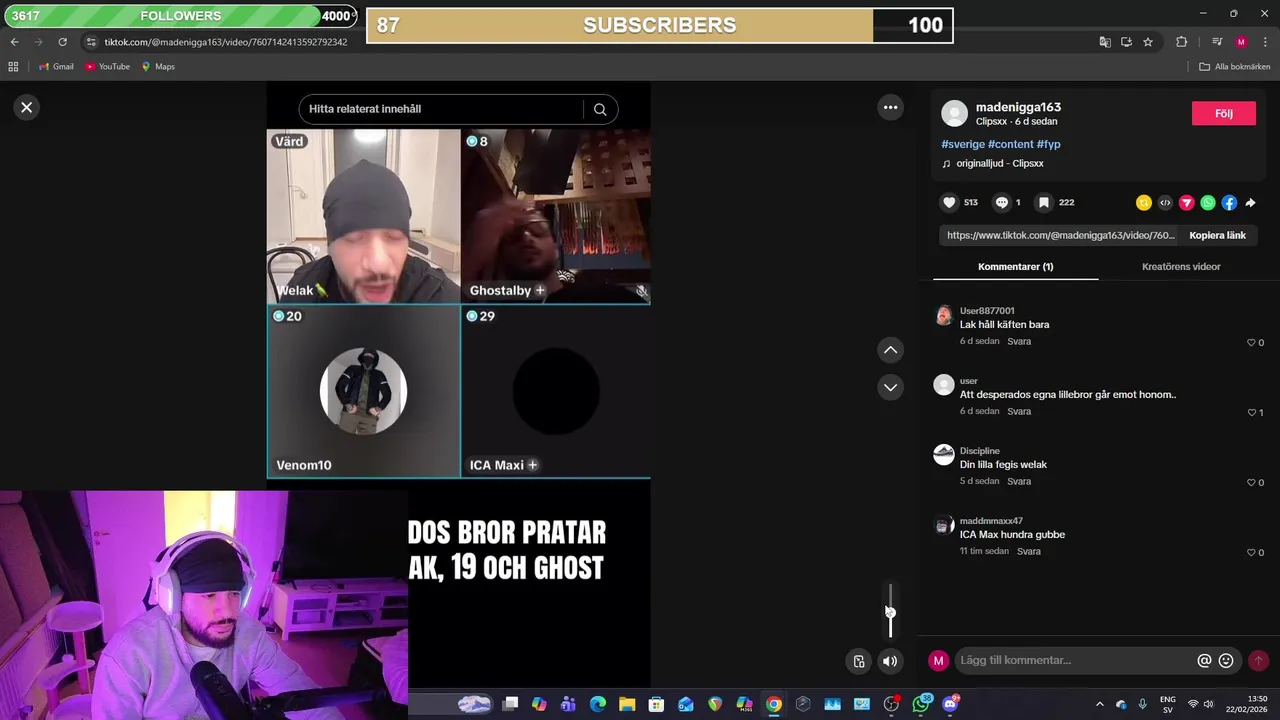Reply (Svara) to User8877001's comment
This screenshot has width=1280, height=720.
[1019, 341]
